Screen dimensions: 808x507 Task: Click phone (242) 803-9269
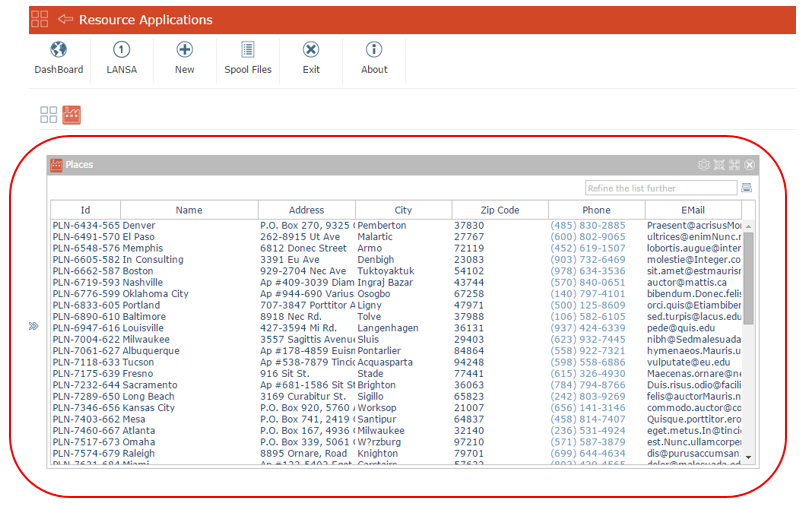click(587, 396)
